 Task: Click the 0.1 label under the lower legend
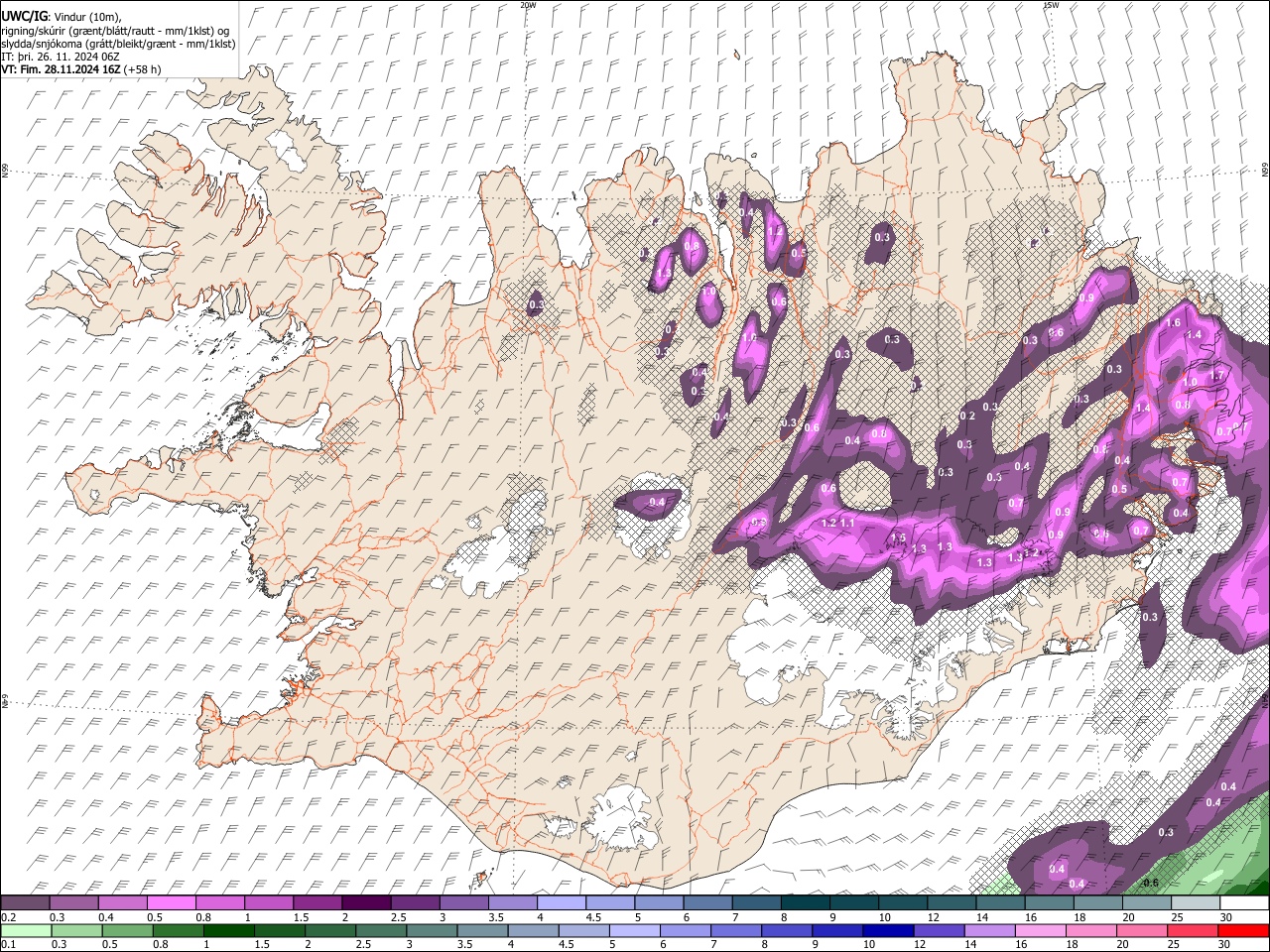coord(8,945)
